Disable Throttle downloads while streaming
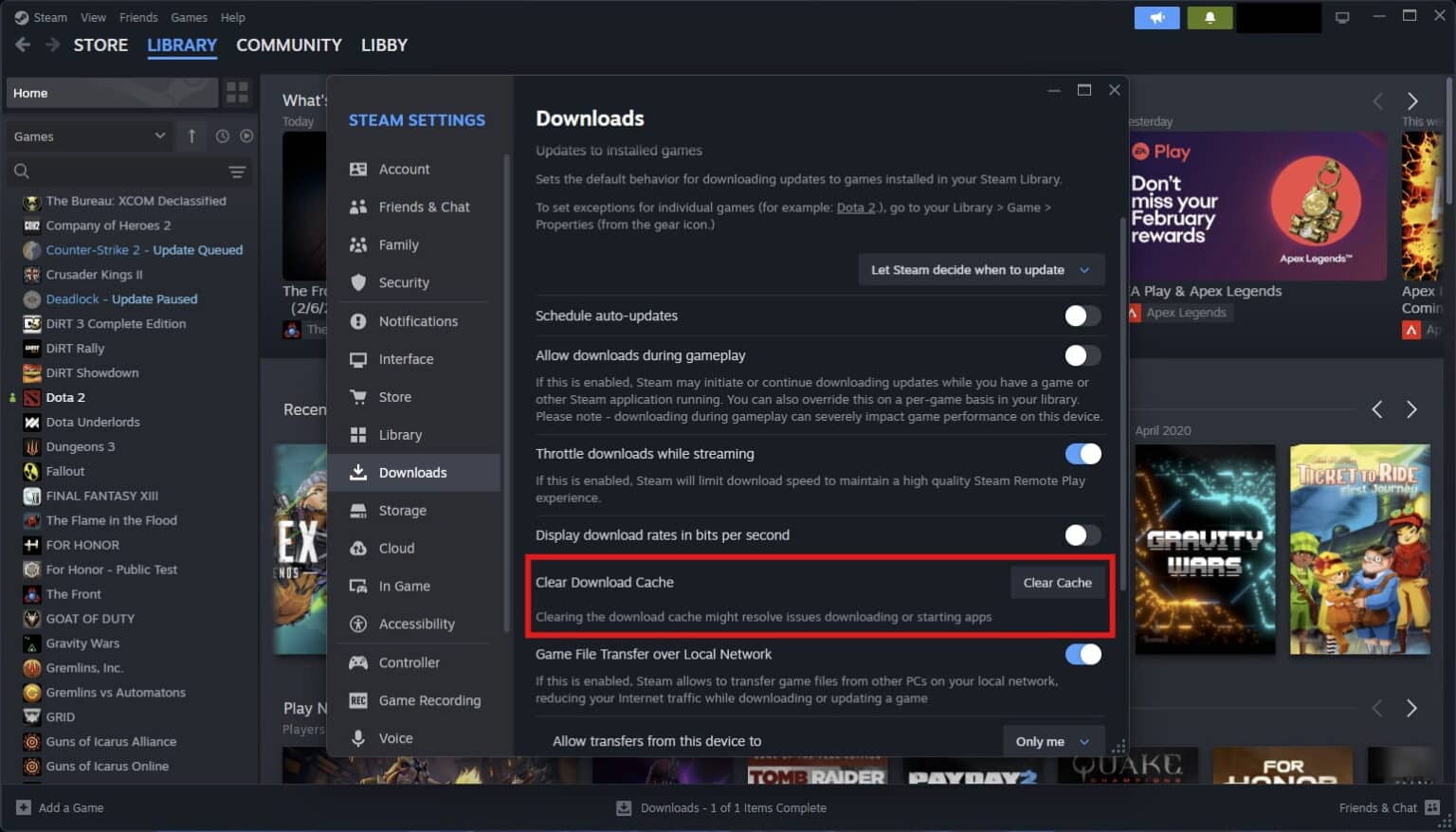 (1083, 454)
